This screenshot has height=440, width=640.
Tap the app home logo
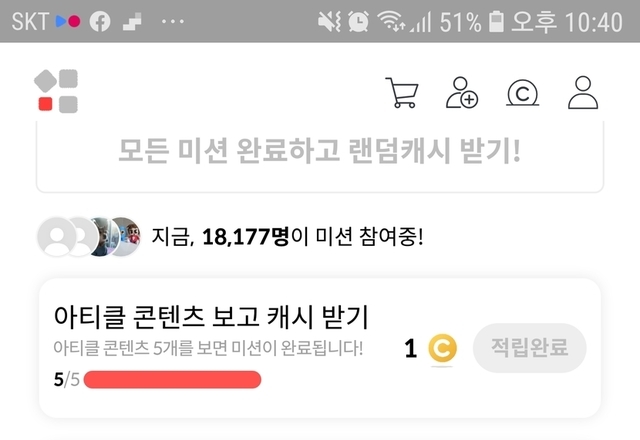56,91
